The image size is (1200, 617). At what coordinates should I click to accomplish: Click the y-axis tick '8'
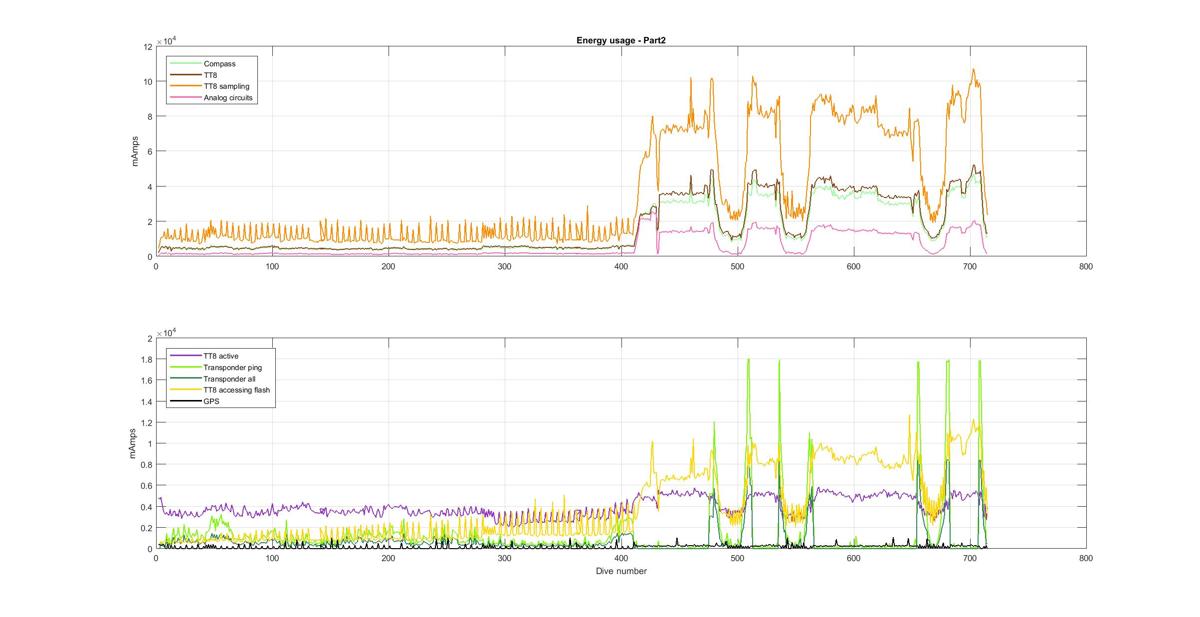point(148,116)
